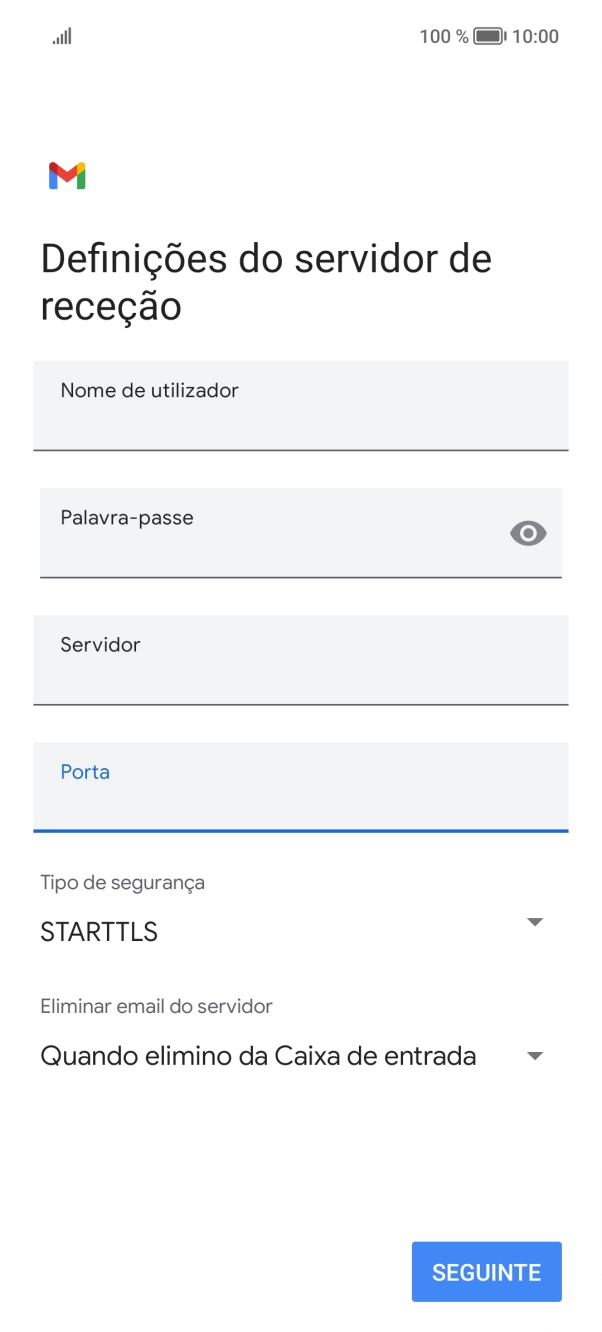Hide the password with the eye toggle

529,533
